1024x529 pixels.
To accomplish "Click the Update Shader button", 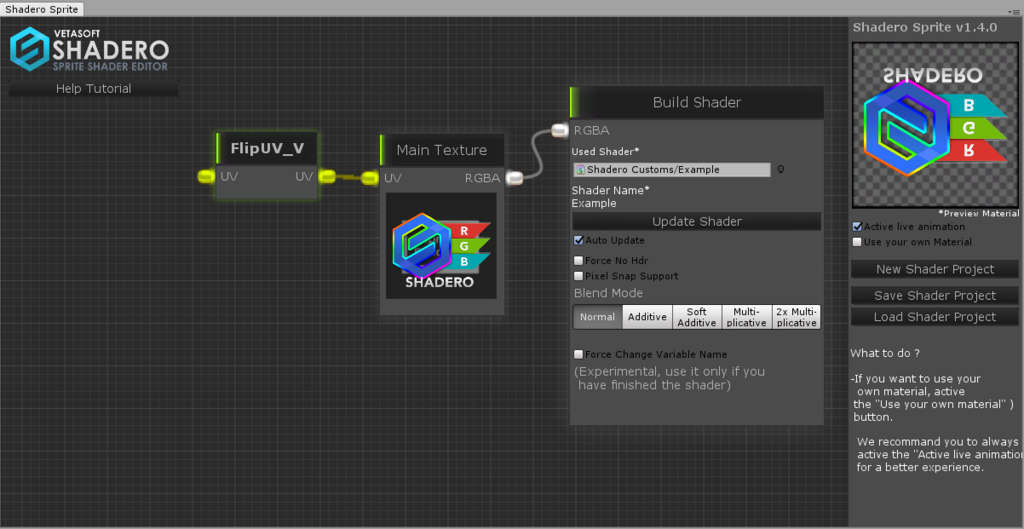I will pyautogui.click(x=697, y=221).
